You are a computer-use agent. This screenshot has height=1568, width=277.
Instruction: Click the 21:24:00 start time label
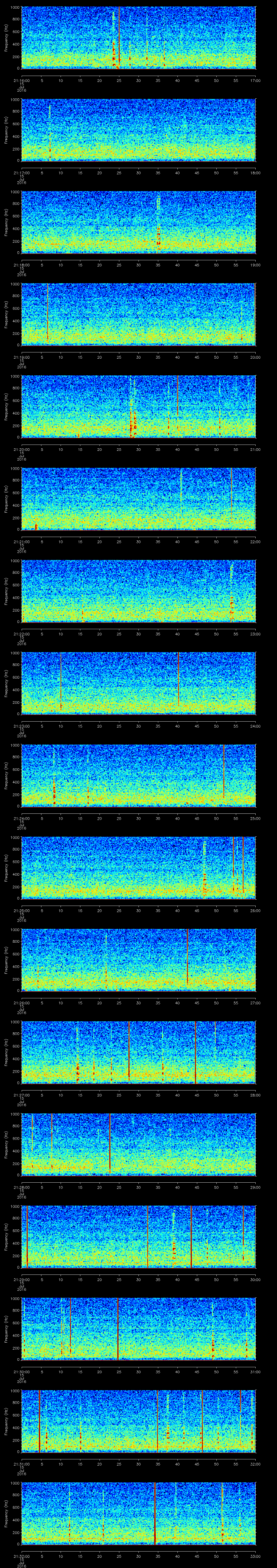click(x=21, y=818)
